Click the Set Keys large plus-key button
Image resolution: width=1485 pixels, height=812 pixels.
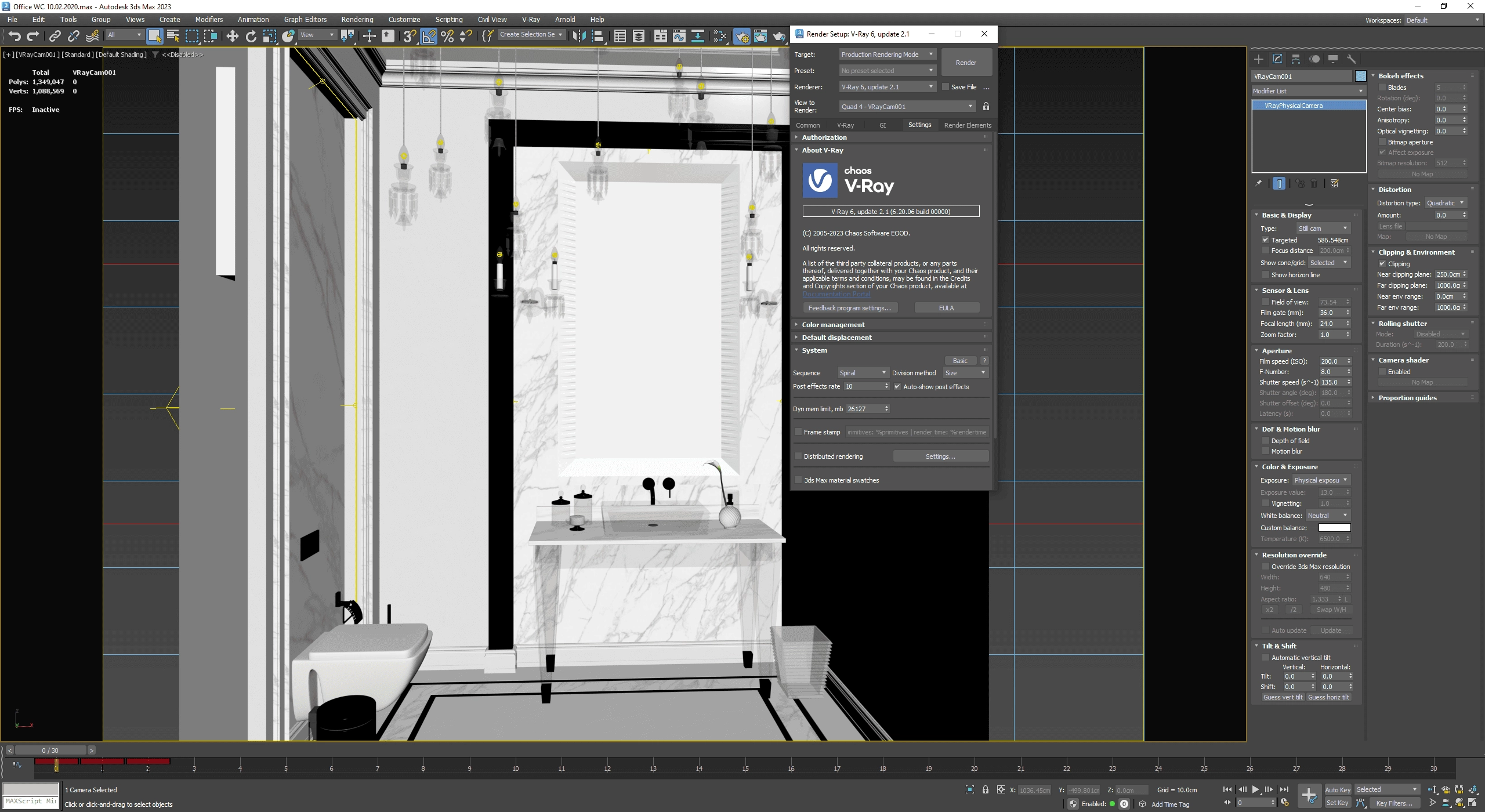coord(1309,796)
